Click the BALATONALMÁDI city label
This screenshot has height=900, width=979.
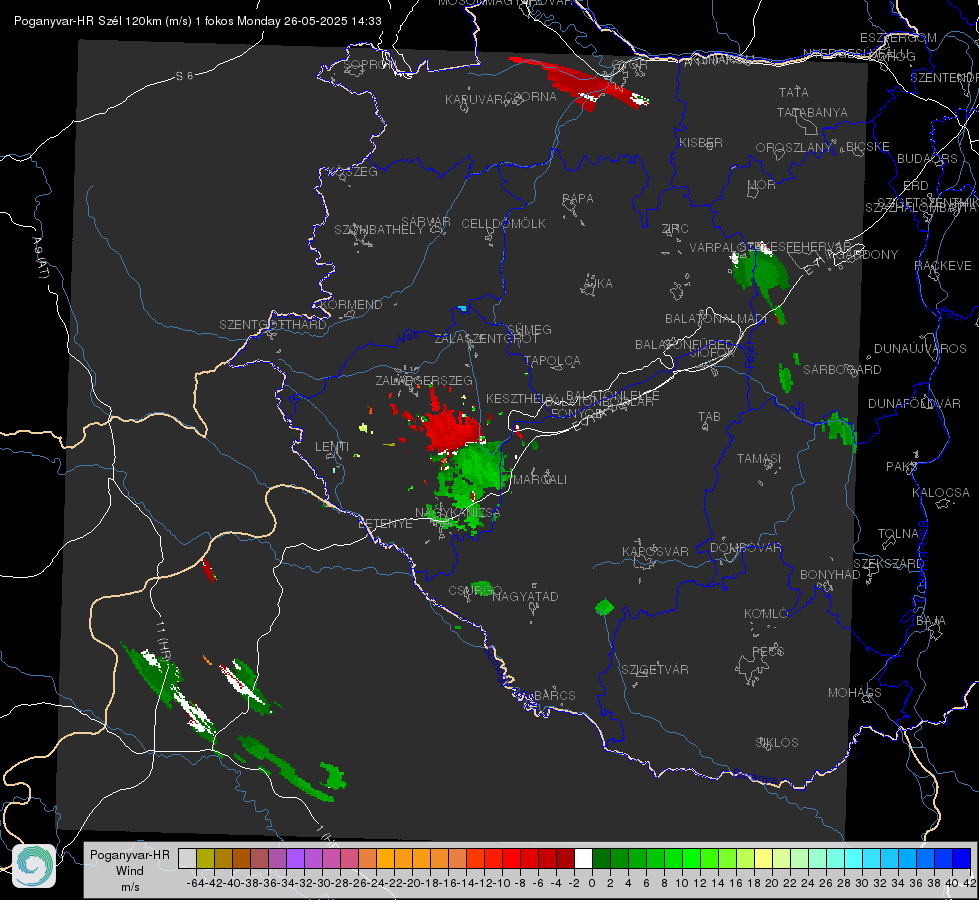pos(716,319)
